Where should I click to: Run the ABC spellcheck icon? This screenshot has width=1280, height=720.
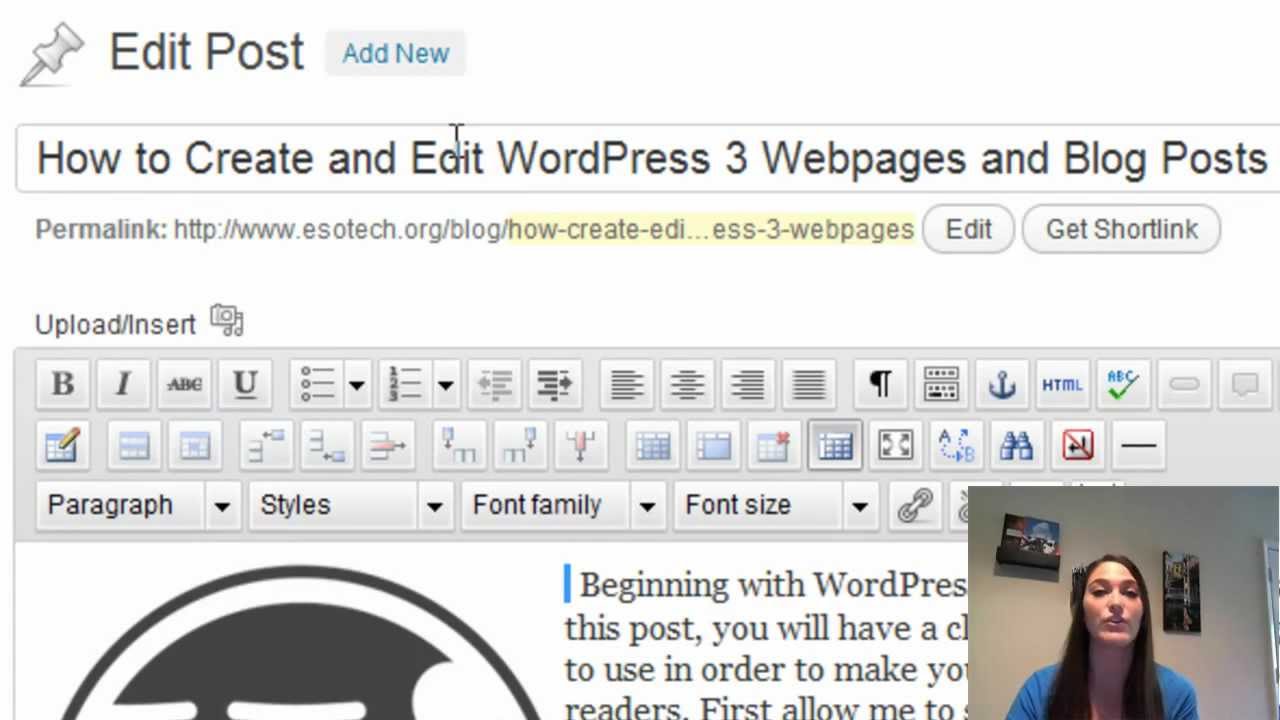point(1123,385)
